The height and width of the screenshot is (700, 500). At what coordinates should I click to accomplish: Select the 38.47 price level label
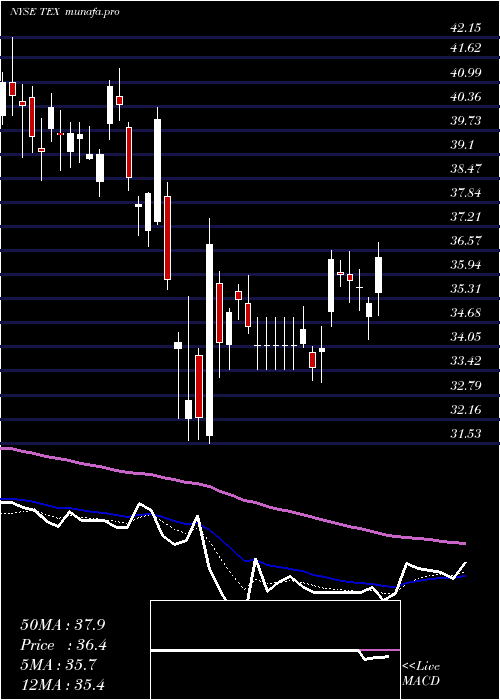[x=465, y=169]
